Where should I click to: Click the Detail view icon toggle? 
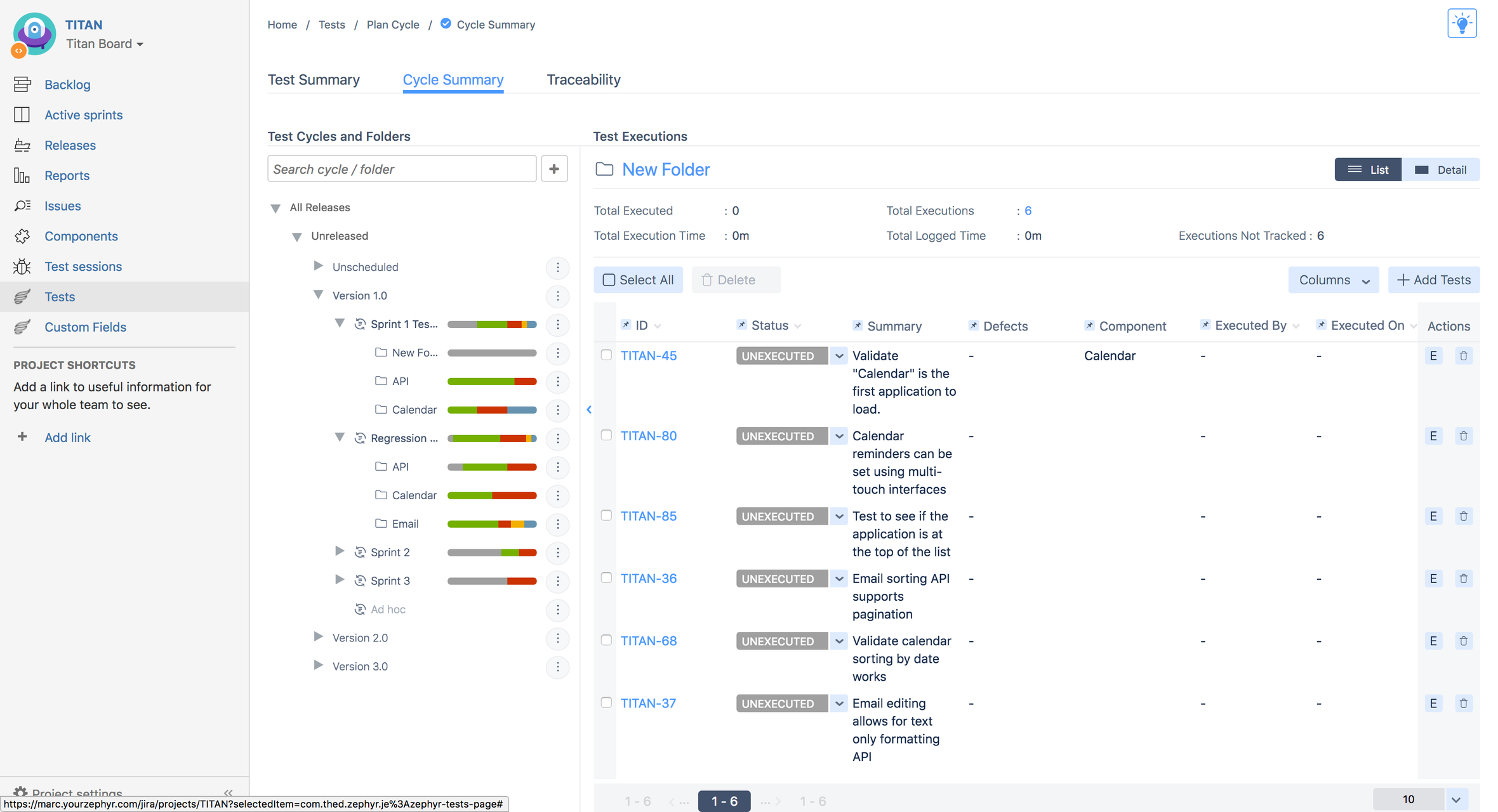(x=1440, y=169)
